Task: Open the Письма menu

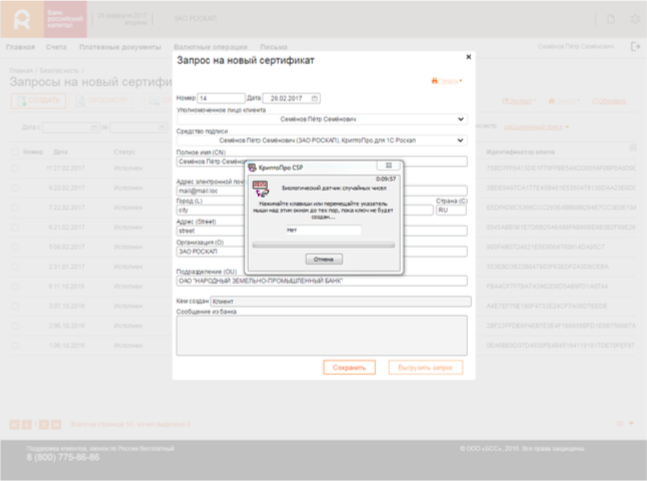Action: (274, 47)
